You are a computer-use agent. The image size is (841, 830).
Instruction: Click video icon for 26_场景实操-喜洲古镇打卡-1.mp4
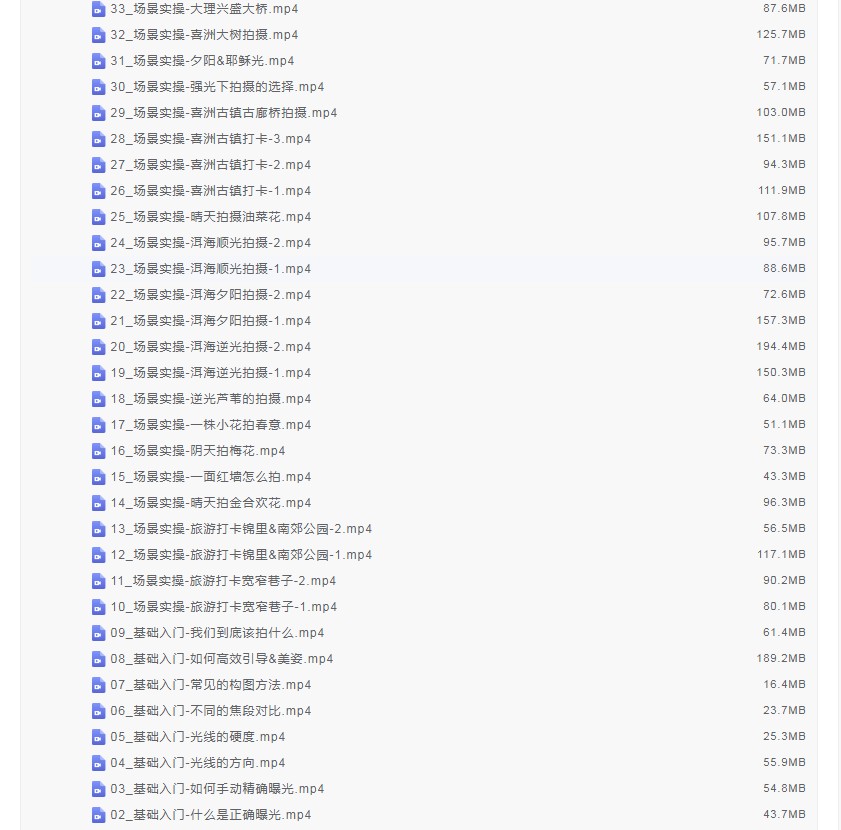coord(98,191)
